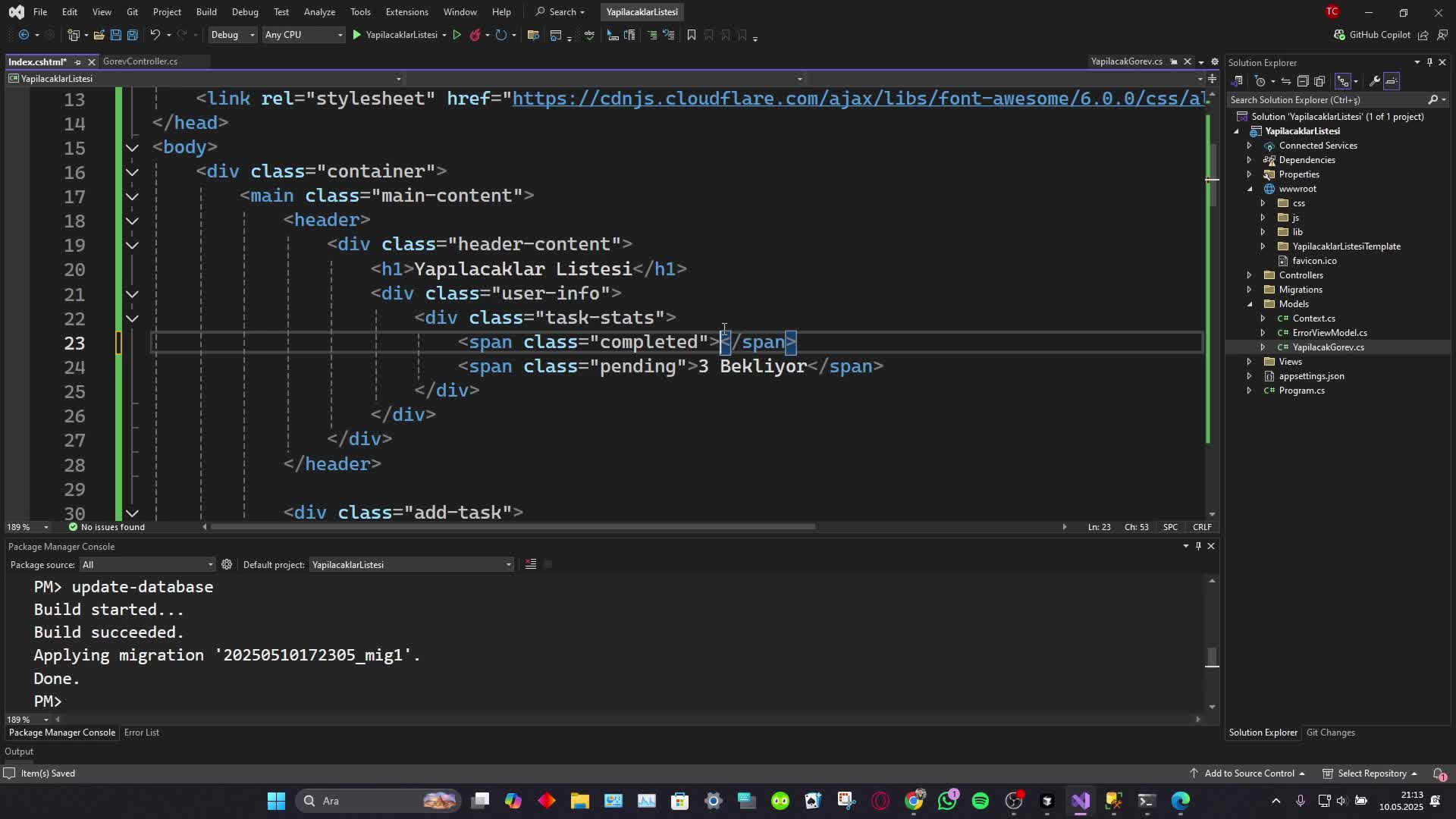Image resolution: width=1456 pixels, height=819 pixels.
Task: Open the Debug configuration dropdown
Action: click(x=232, y=35)
